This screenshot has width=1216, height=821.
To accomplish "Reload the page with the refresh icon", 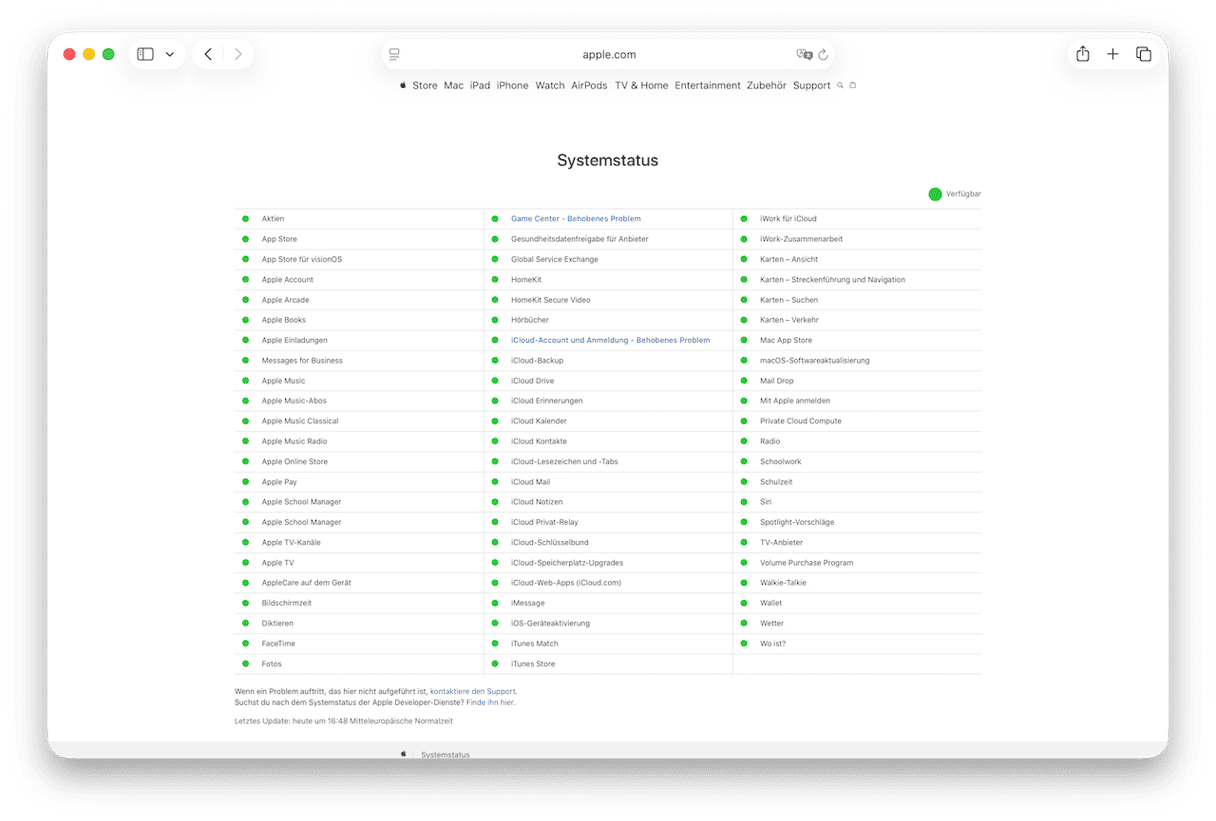I will pyautogui.click(x=823, y=55).
